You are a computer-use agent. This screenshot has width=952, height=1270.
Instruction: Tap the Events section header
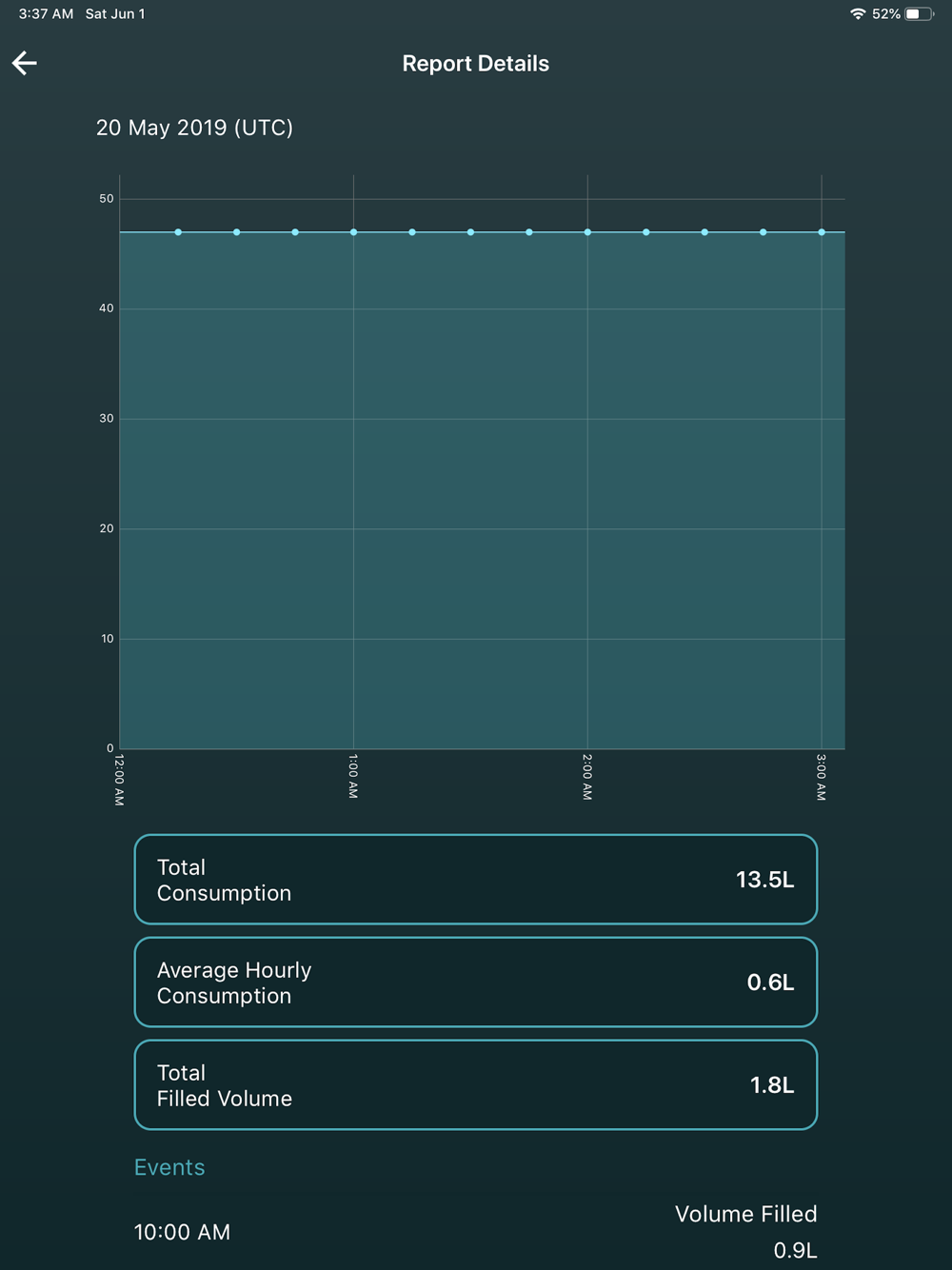(x=169, y=1167)
